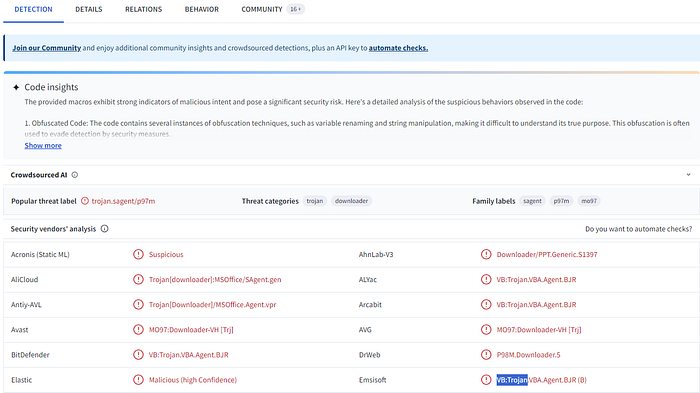Click the Avast detection alert icon
The height and width of the screenshot is (393, 700).
point(138,330)
